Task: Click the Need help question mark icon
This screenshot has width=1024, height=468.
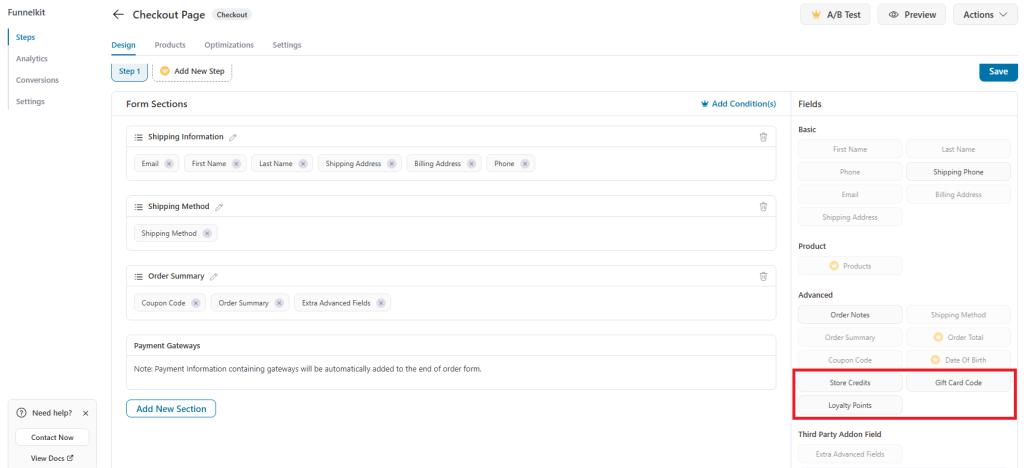Action: tap(21, 413)
